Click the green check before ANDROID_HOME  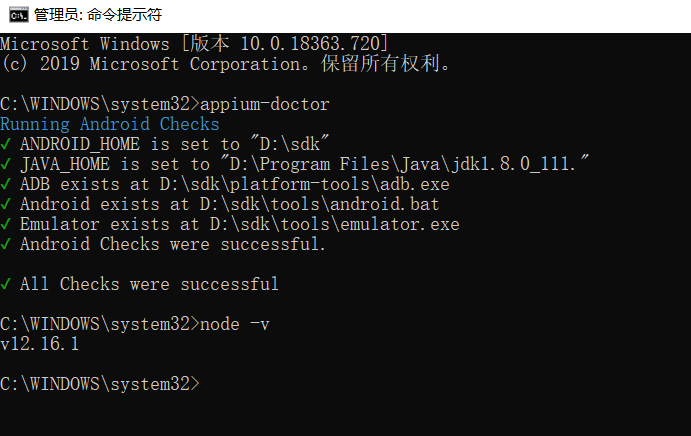pos(6,144)
